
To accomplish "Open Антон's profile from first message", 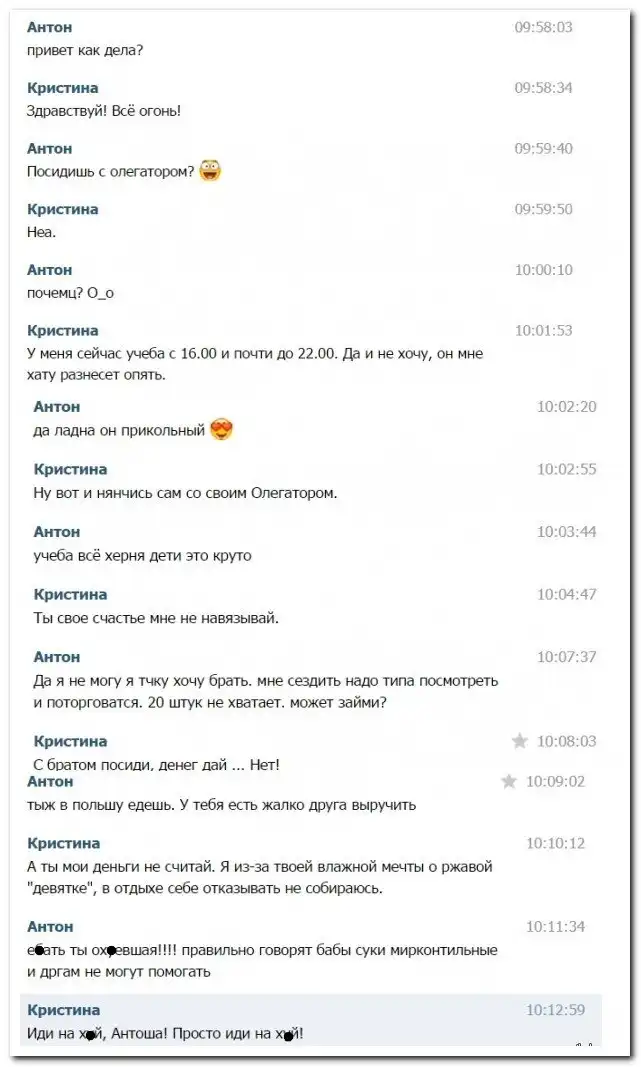I will (50, 27).
